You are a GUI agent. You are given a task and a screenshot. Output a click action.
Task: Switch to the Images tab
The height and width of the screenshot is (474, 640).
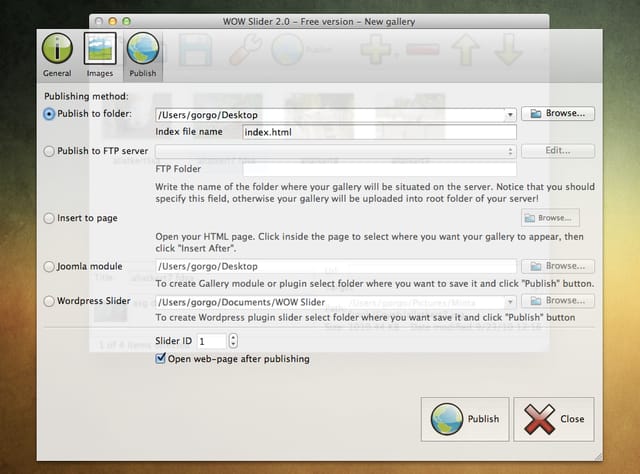pyautogui.click(x=100, y=56)
